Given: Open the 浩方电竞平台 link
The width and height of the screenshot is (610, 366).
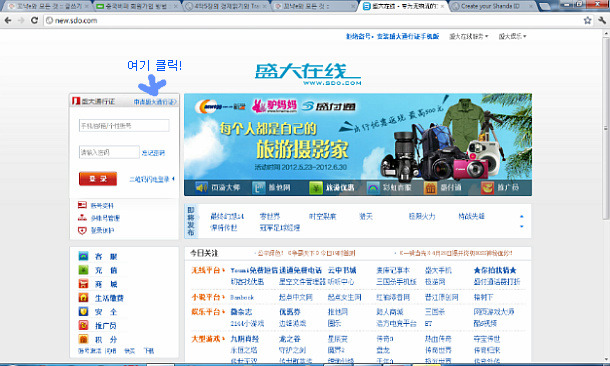Looking at the screenshot, I should 396,323.
